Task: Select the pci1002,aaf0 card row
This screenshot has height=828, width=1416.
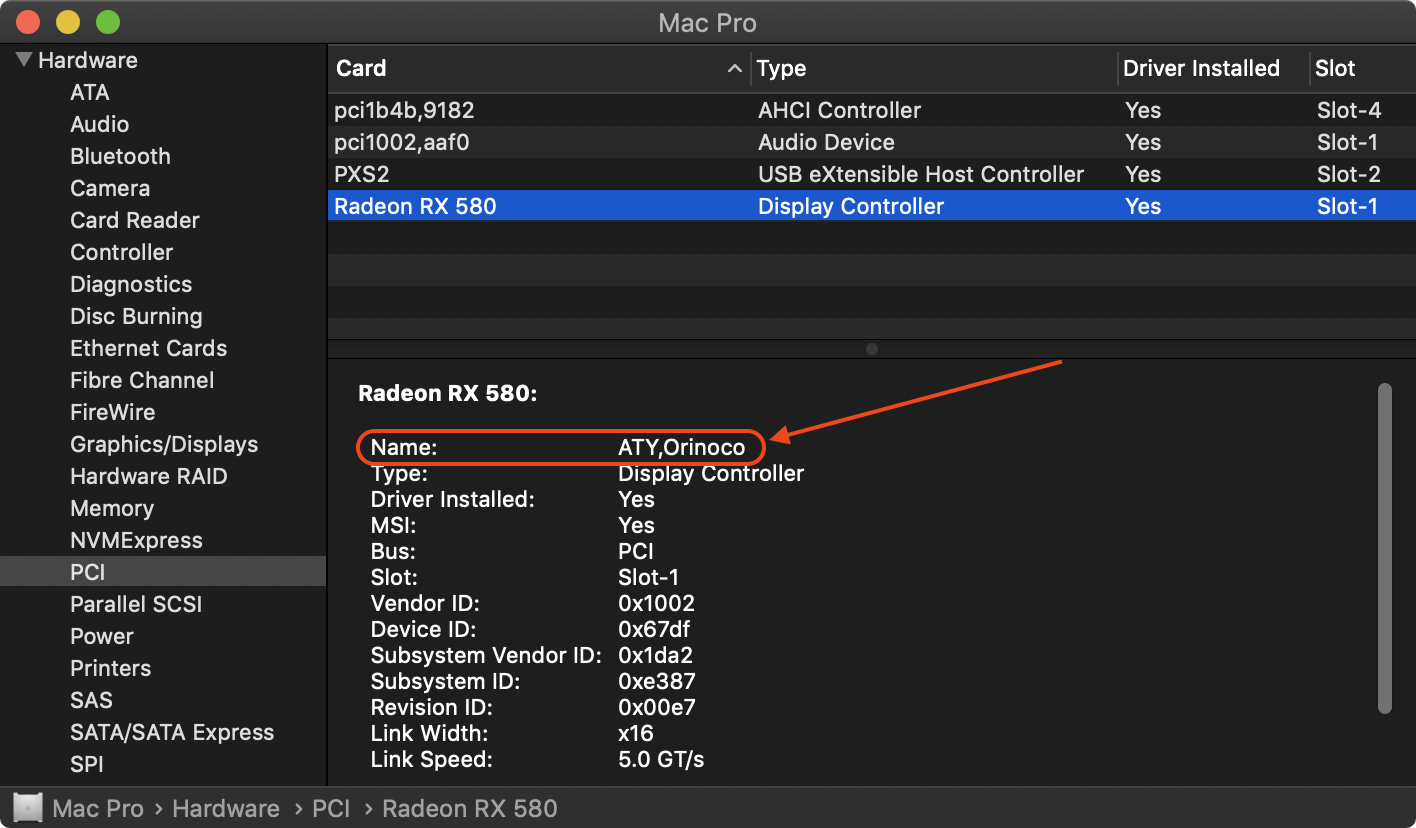Action: pos(872,142)
